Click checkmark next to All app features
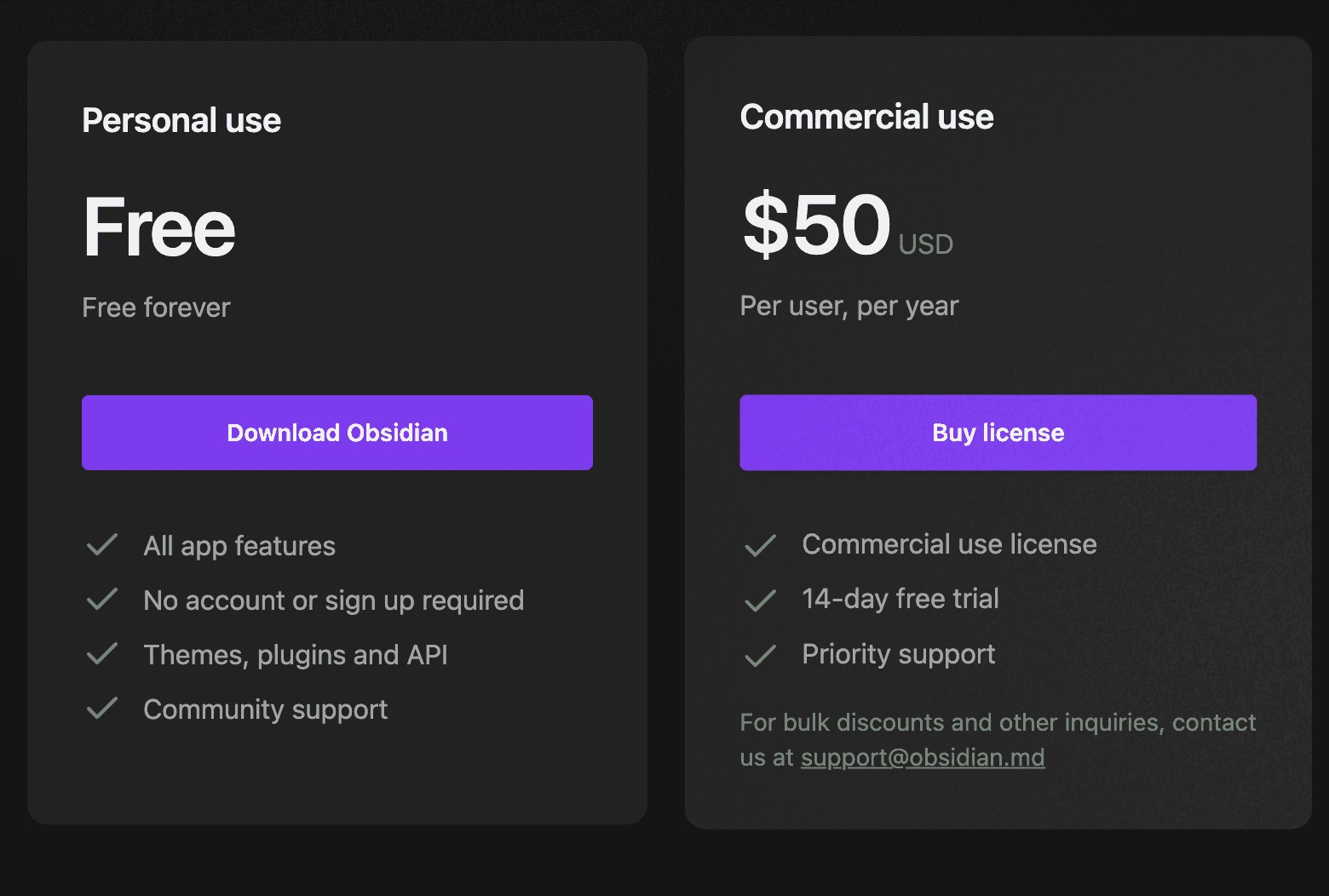The height and width of the screenshot is (896, 1329). point(102,545)
